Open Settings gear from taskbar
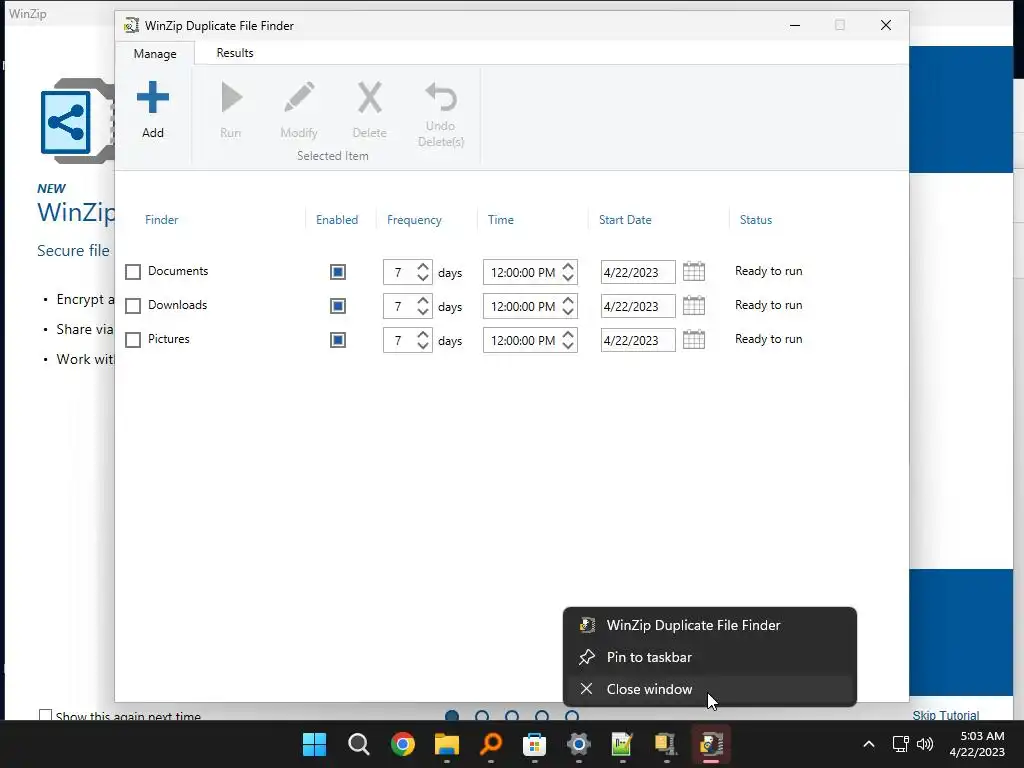The image size is (1024, 768). 579,744
